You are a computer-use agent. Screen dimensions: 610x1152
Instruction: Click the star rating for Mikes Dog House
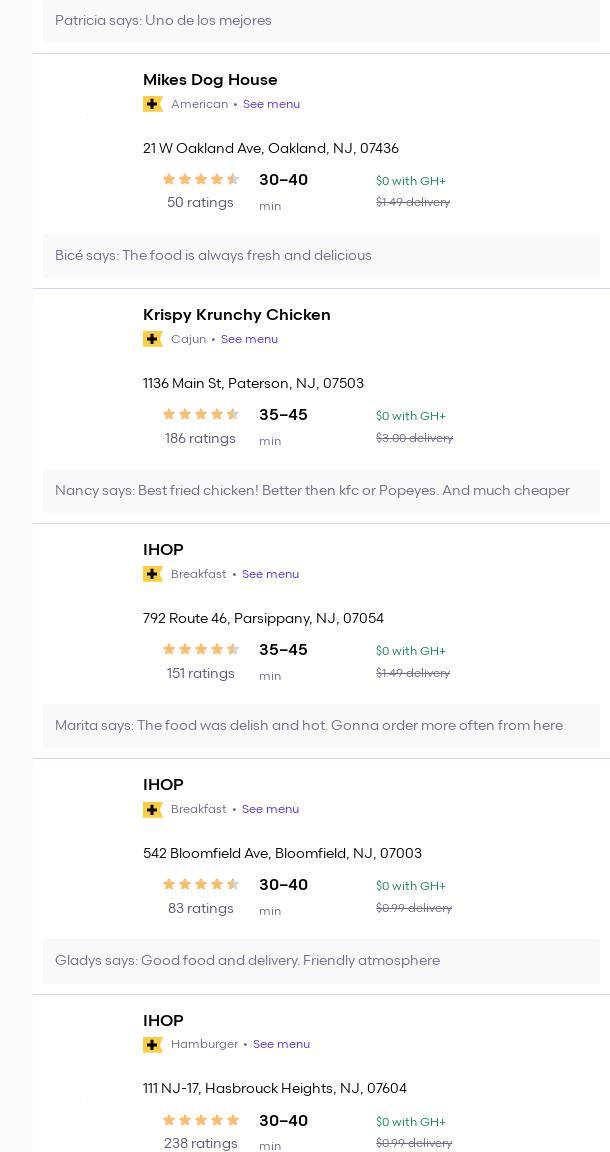200,180
